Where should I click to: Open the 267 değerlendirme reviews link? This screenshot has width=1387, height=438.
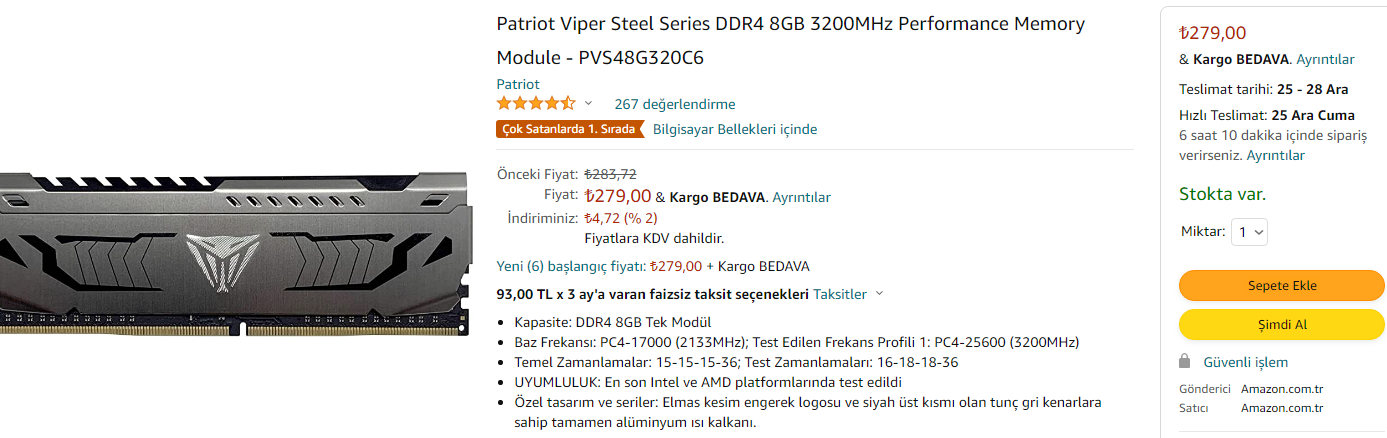675,104
